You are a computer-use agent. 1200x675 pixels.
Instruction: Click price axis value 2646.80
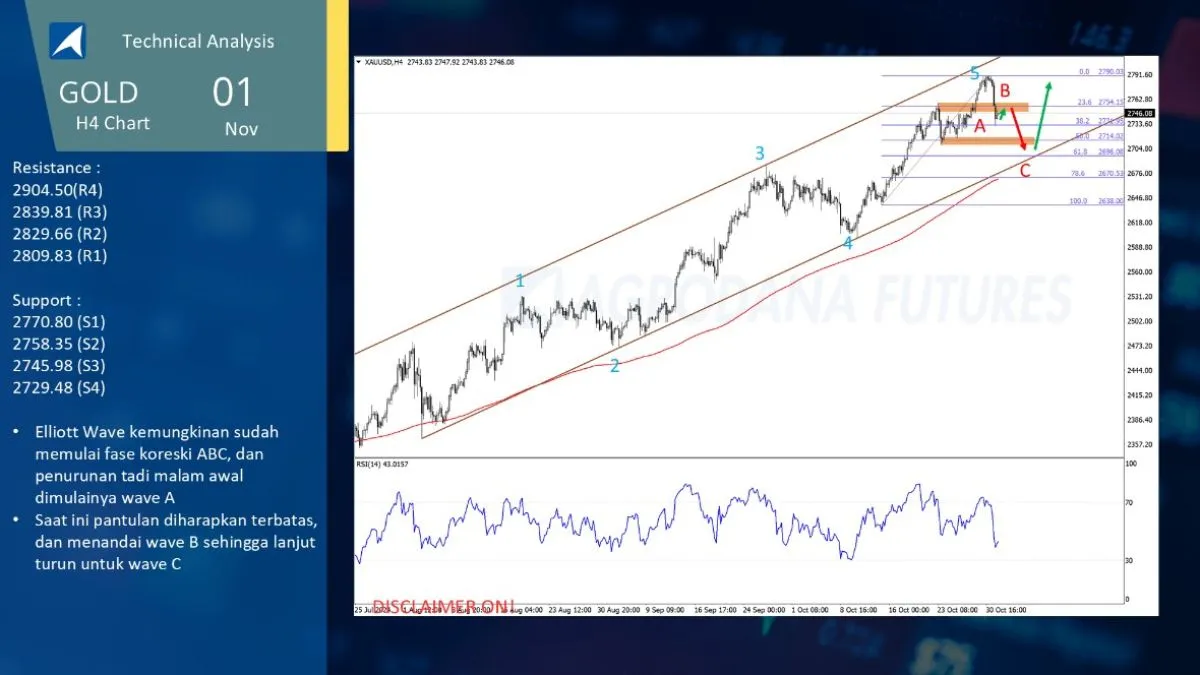coord(1139,198)
